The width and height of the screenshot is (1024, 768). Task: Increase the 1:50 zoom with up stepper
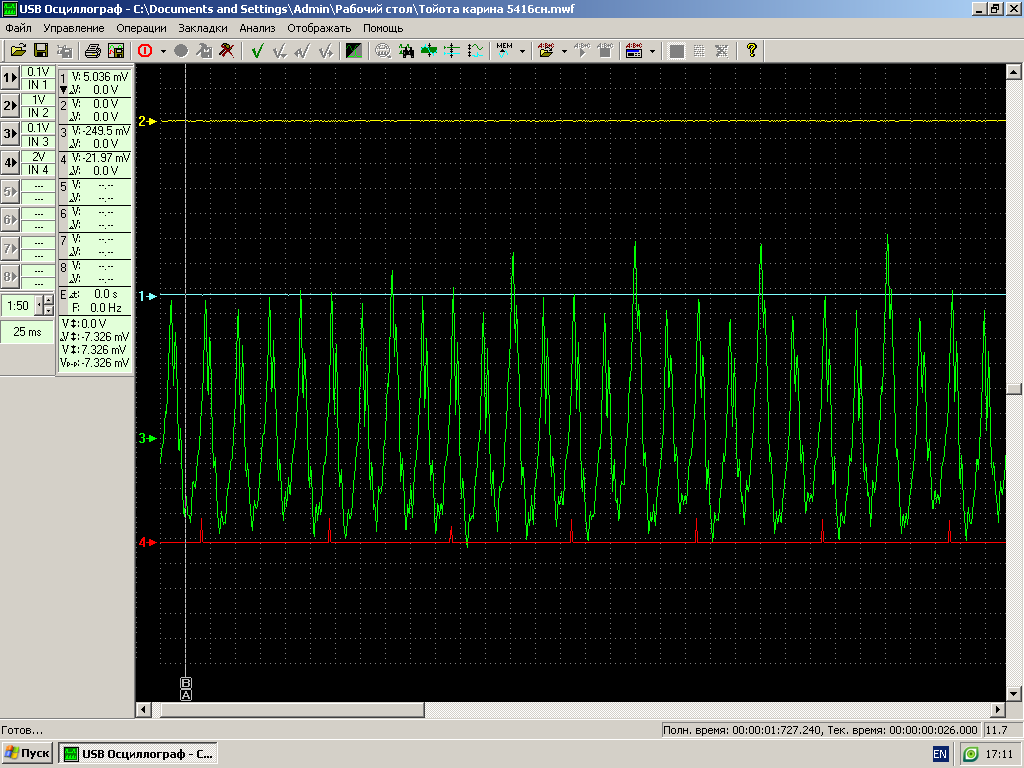[48, 301]
